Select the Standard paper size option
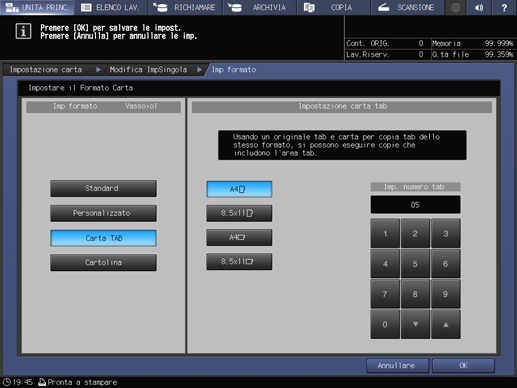This screenshot has height=388, width=517. (103, 189)
